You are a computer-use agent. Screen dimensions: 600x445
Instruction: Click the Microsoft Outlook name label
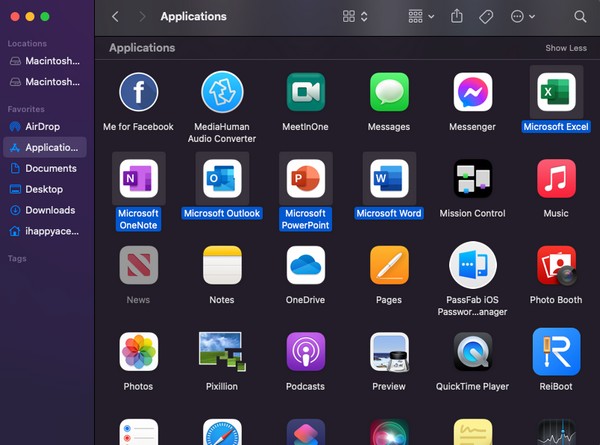point(222,214)
